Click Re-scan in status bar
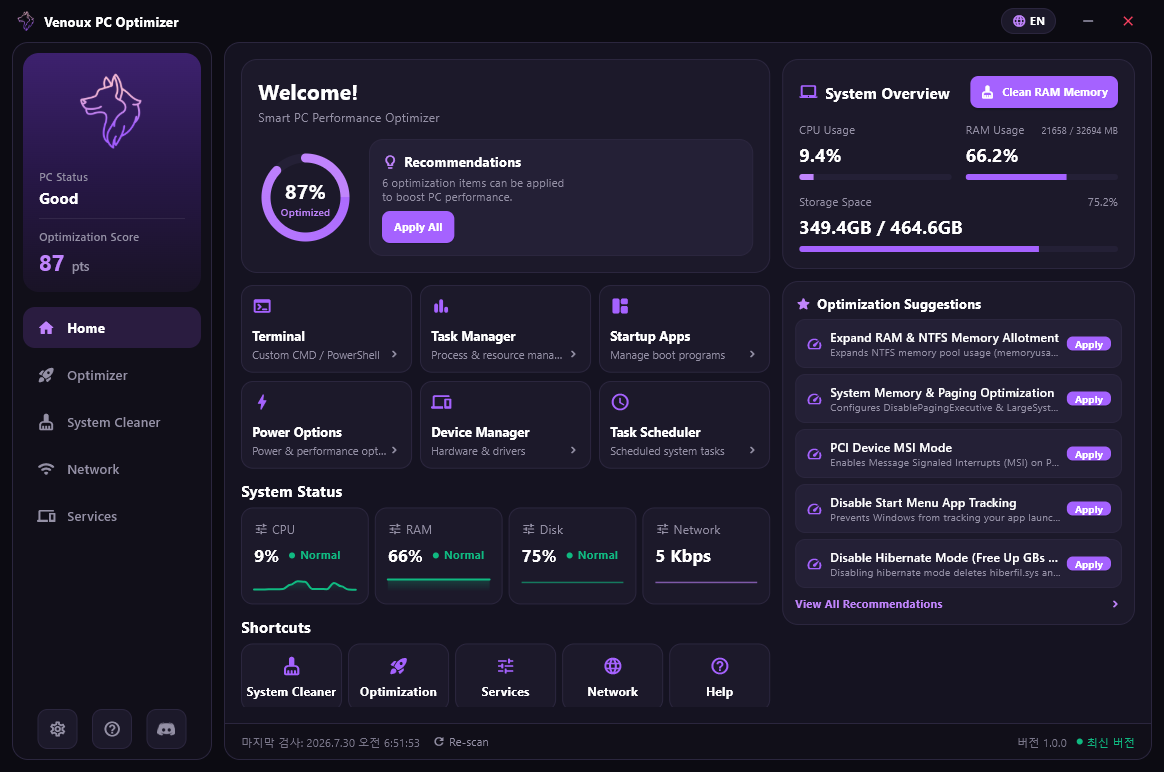 (461, 742)
